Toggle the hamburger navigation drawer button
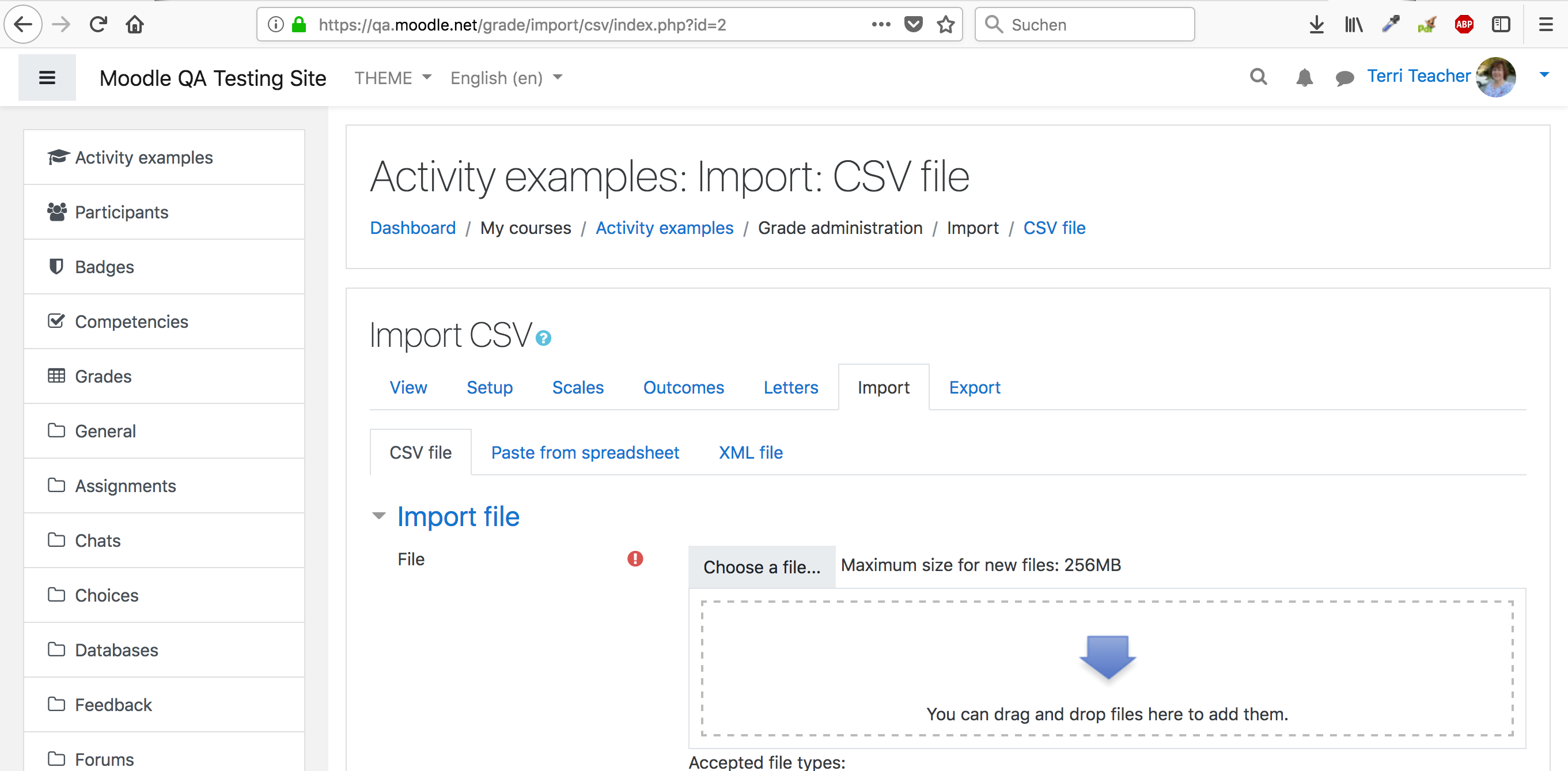The height and width of the screenshot is (771, 1568). click(x=47, y=77)
